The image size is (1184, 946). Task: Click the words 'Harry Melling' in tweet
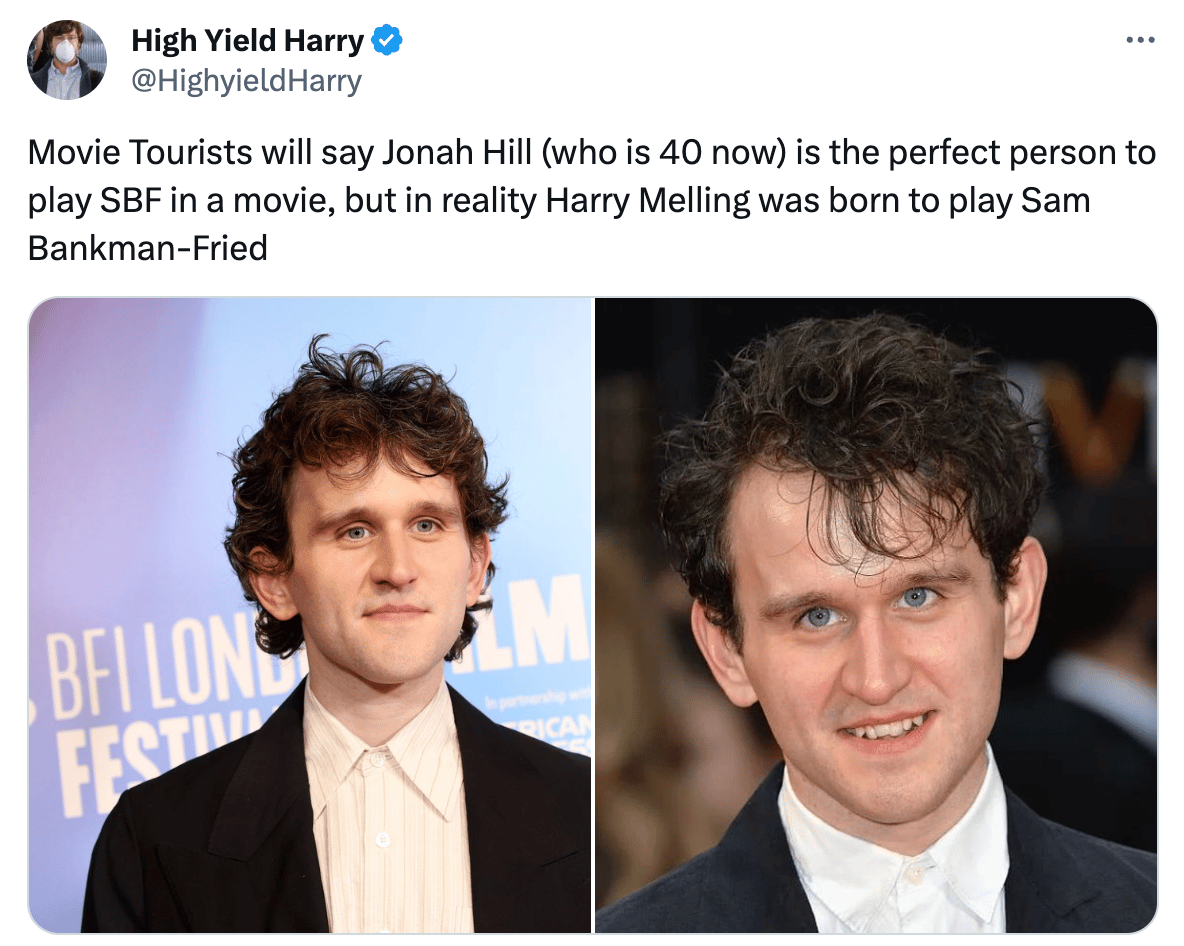point(648,201)
